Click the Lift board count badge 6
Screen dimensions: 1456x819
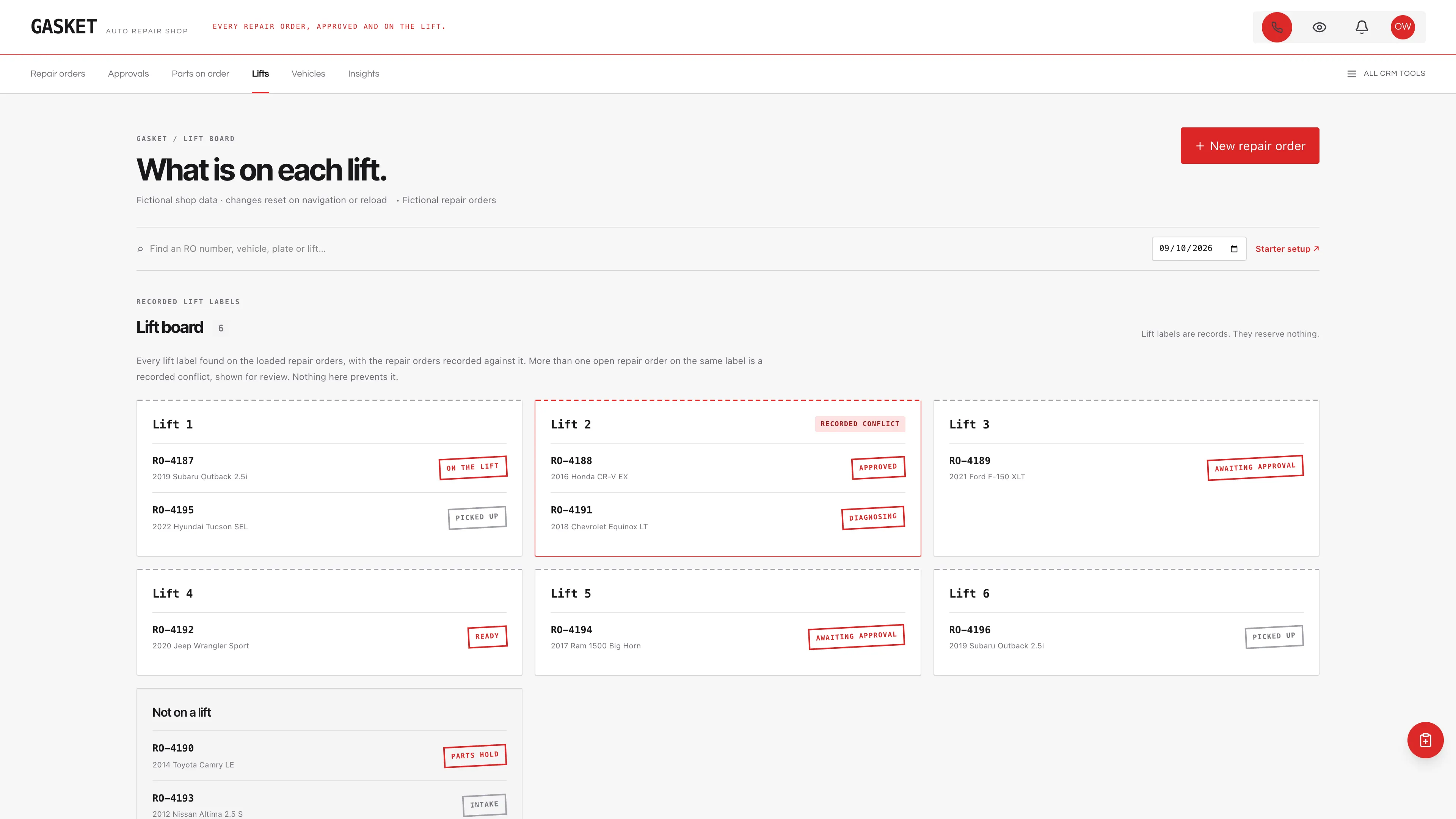point(220,328)
